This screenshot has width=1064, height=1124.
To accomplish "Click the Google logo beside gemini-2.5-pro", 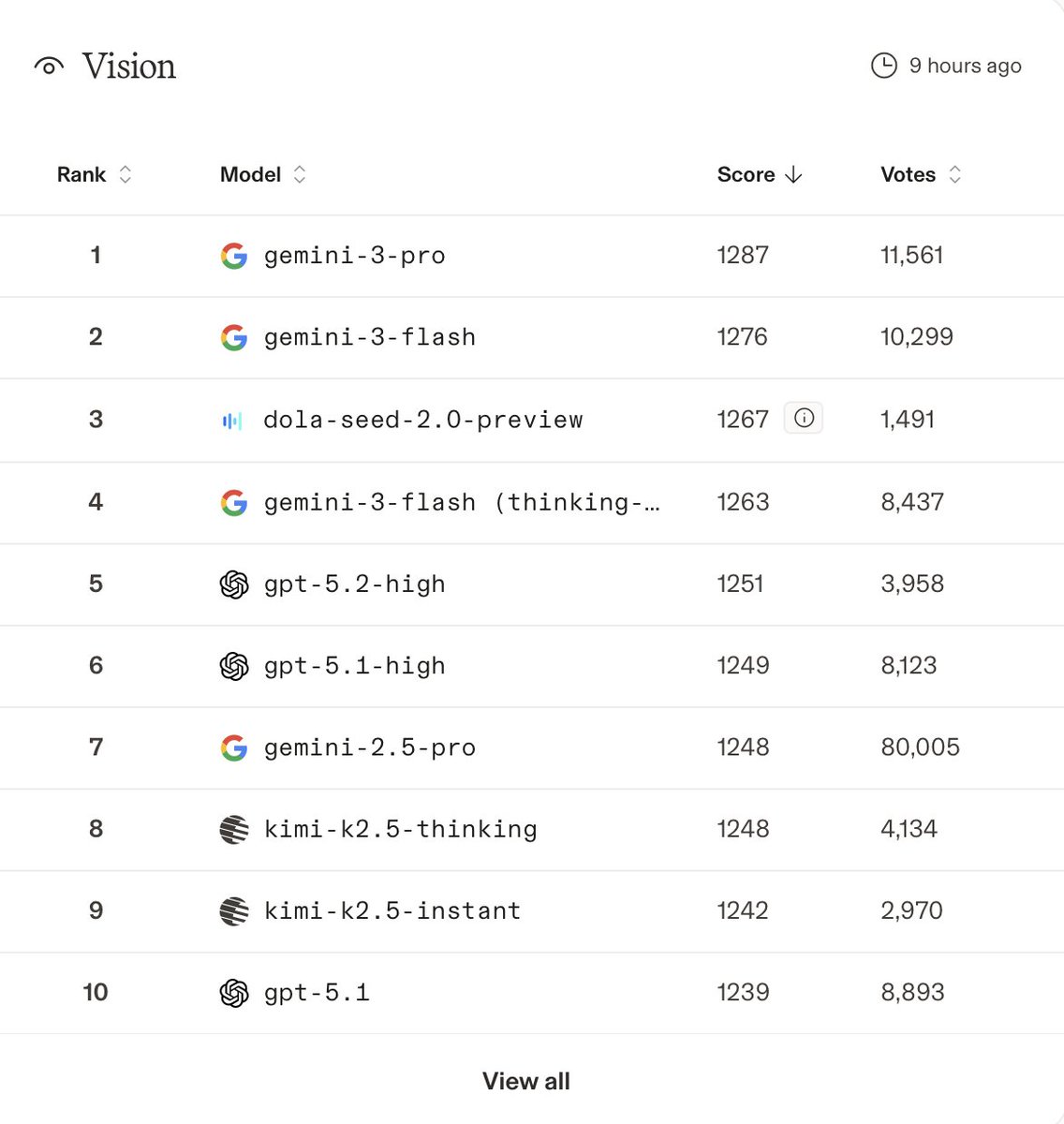I will (233, 747).
